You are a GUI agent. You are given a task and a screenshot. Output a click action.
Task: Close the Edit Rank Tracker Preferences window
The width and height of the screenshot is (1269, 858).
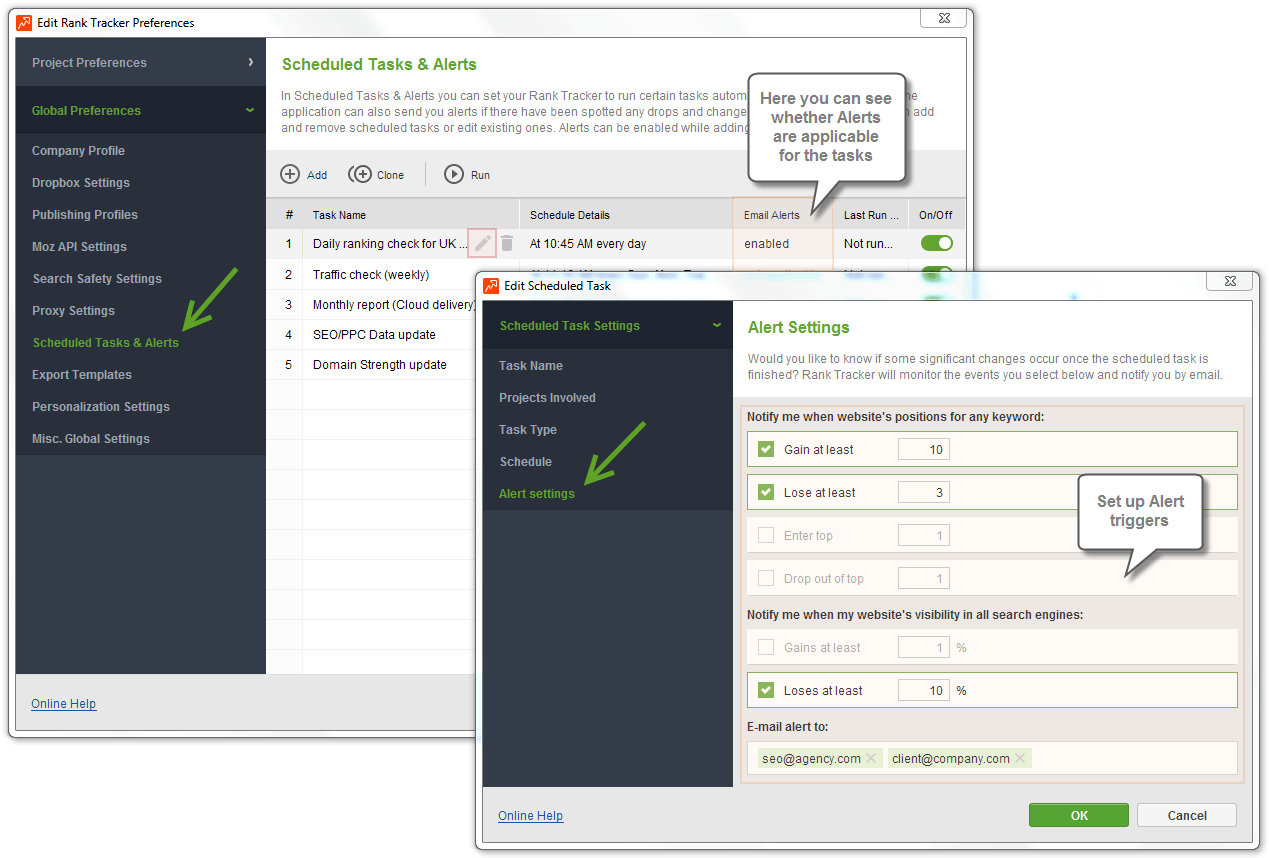pyautogui.click(x=943, y=18)
